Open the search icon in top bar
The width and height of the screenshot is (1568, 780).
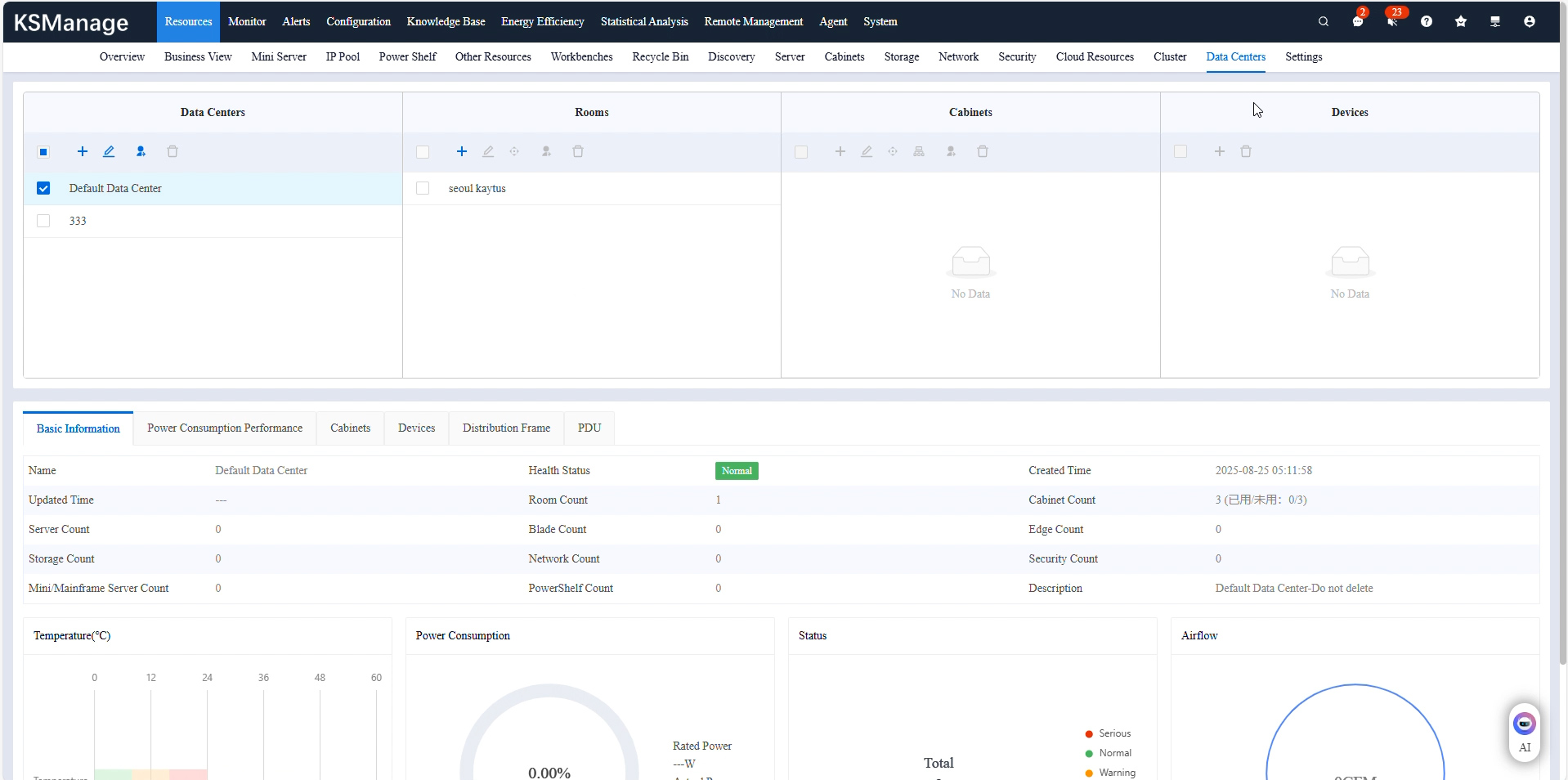pyautogui.click(x=1323, y=22)
